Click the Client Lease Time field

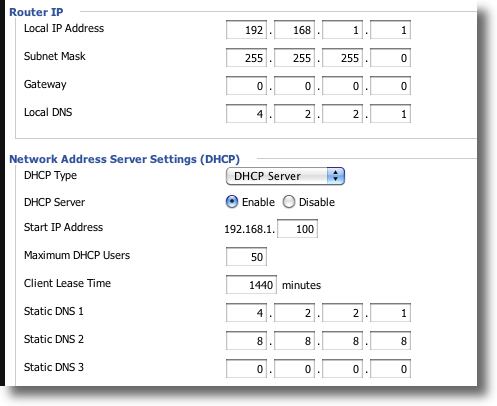point(251,285)
